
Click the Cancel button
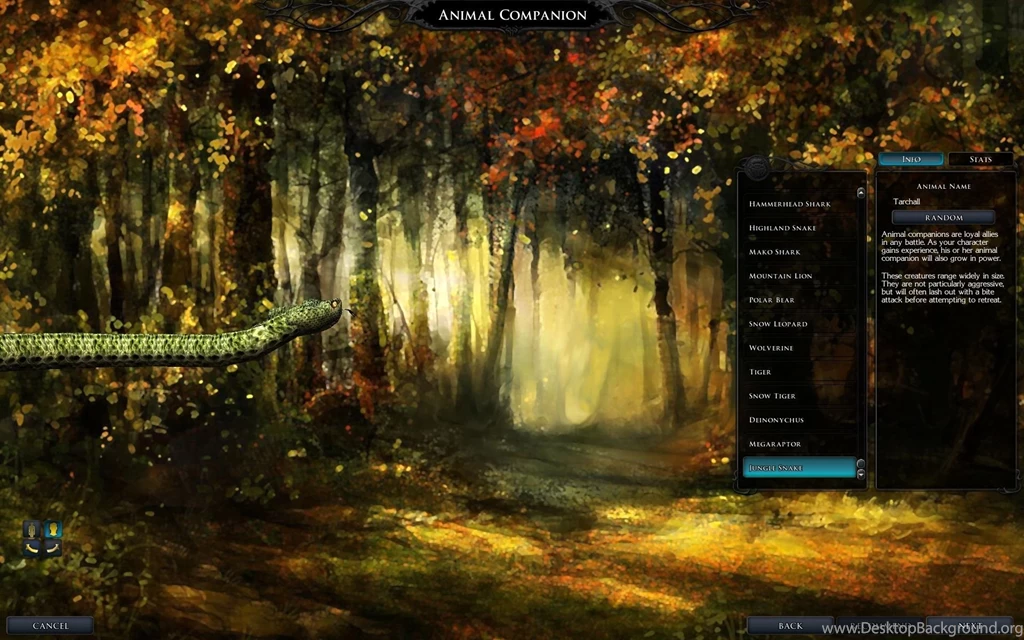click(x=51, y=626)
